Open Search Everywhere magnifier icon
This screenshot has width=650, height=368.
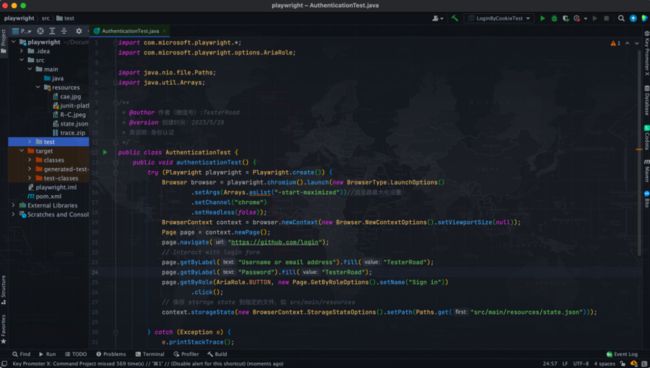[x=621, y=18]
